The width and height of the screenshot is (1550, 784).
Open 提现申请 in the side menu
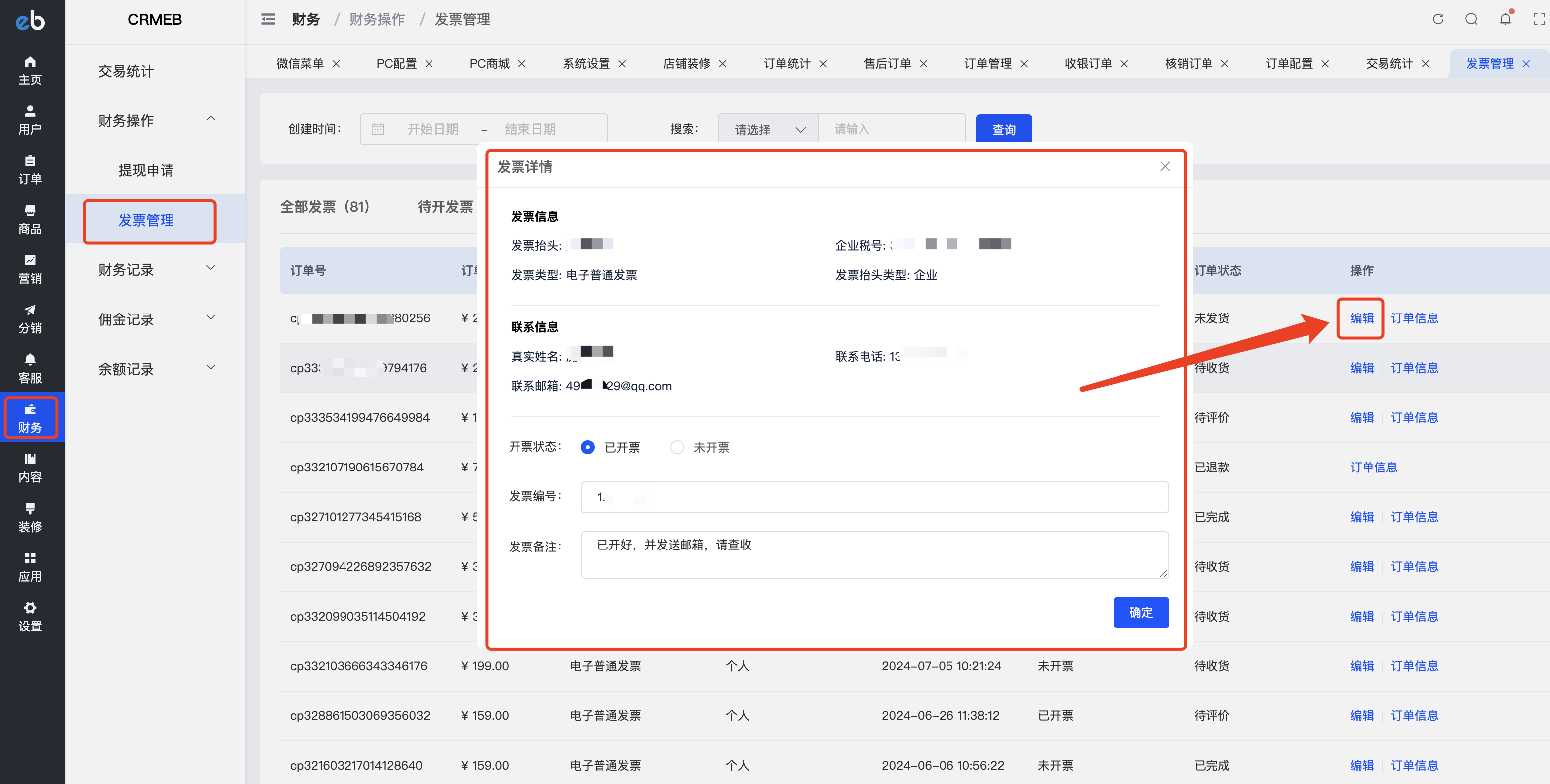tap(146, 170)
